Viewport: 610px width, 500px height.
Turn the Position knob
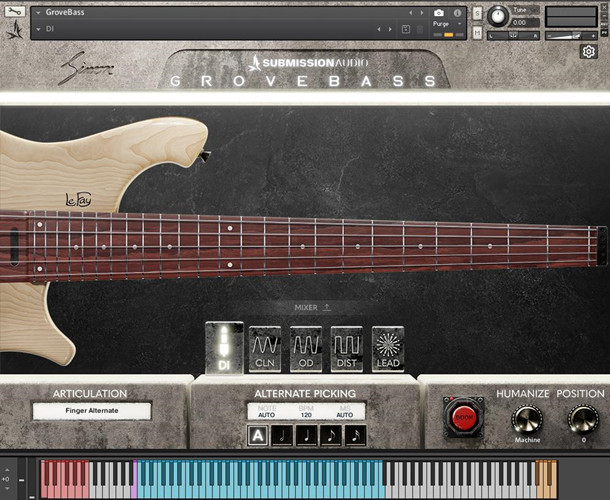[583, 419]
